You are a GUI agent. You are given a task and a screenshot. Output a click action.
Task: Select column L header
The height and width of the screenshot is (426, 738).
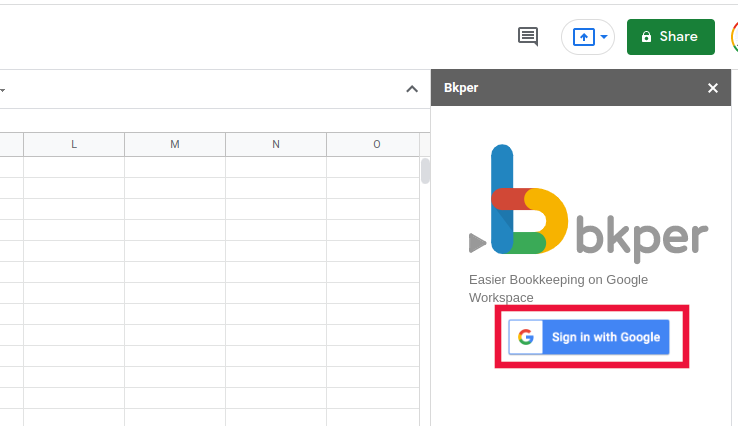pyautogui.click(x=74, y=144)
